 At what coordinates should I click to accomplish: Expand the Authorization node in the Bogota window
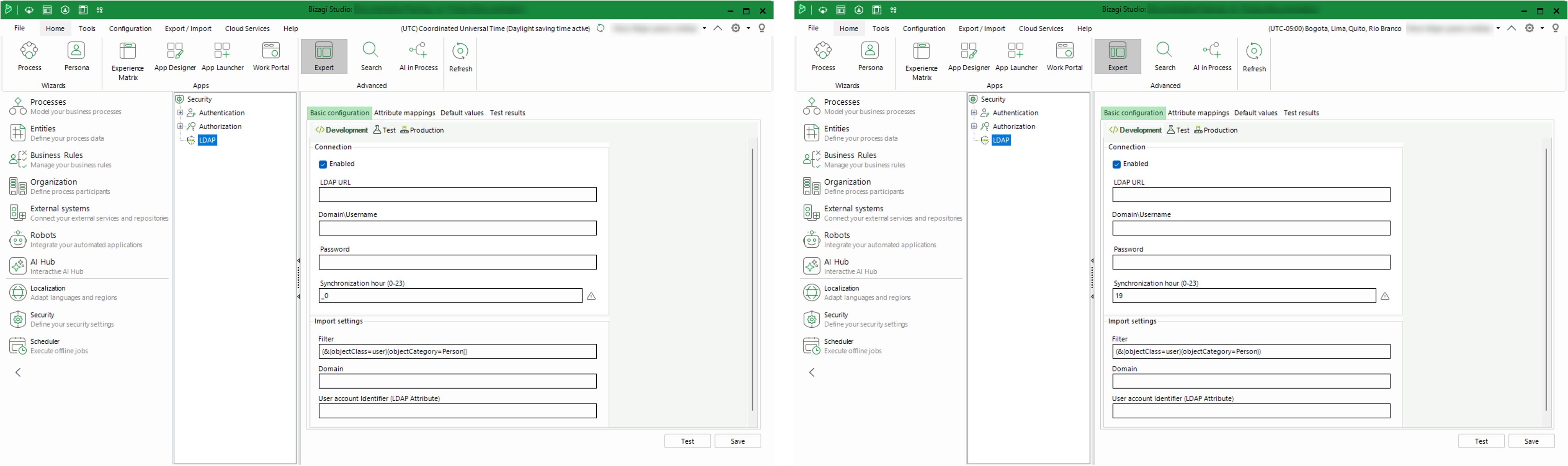click(974, 127)
